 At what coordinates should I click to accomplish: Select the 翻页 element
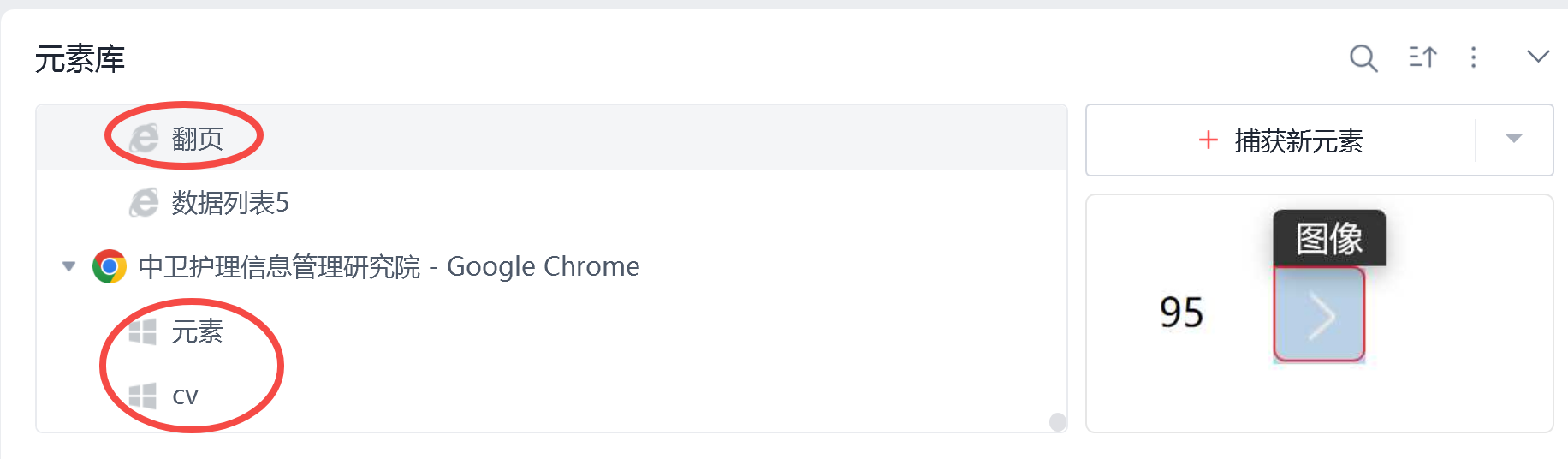coord(198,138)
